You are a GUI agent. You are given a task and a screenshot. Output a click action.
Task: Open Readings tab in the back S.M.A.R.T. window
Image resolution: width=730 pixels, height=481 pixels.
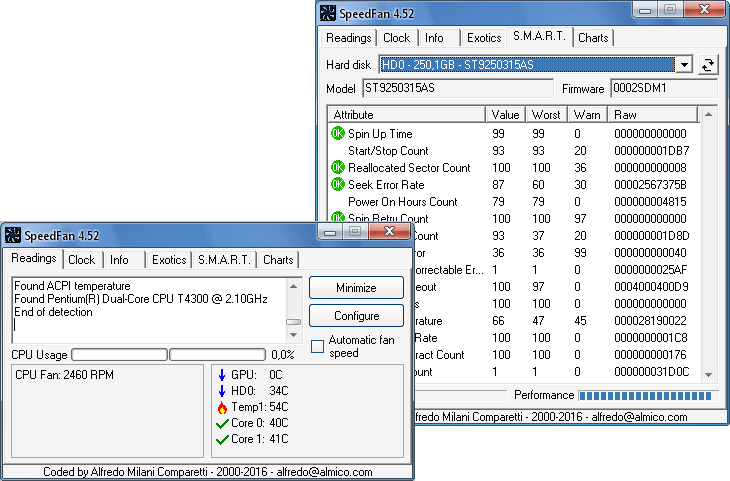point(348,38)
